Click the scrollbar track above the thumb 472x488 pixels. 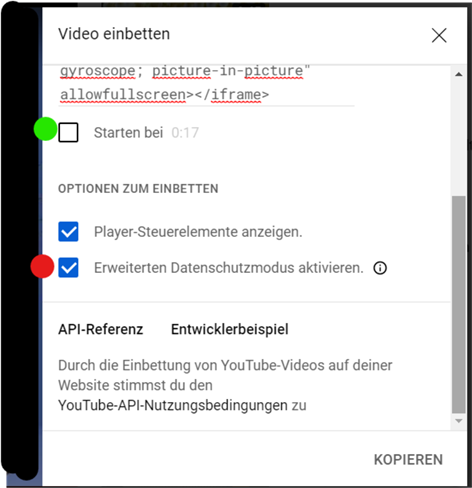coord(459,138)
